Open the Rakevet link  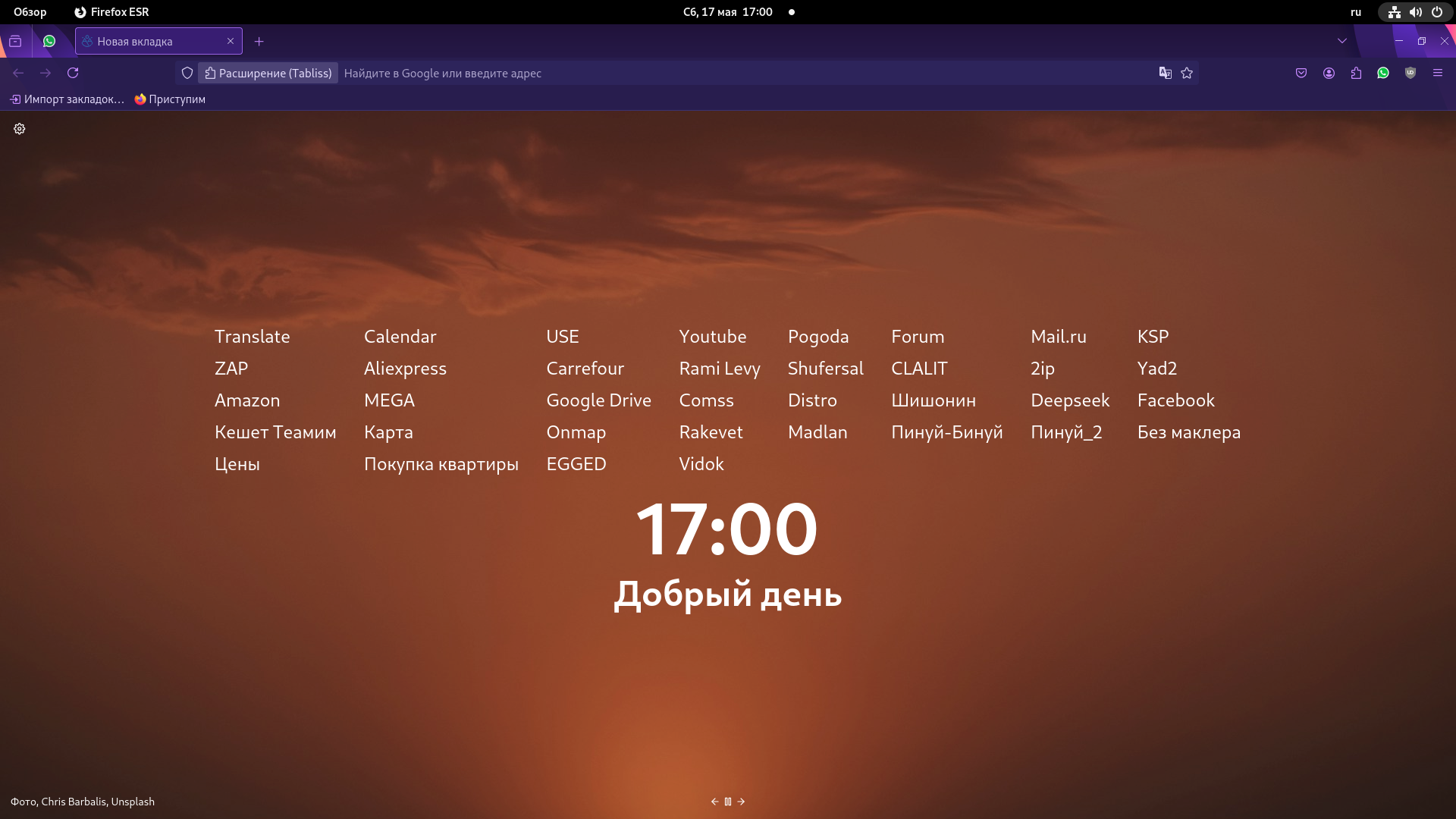711,432
